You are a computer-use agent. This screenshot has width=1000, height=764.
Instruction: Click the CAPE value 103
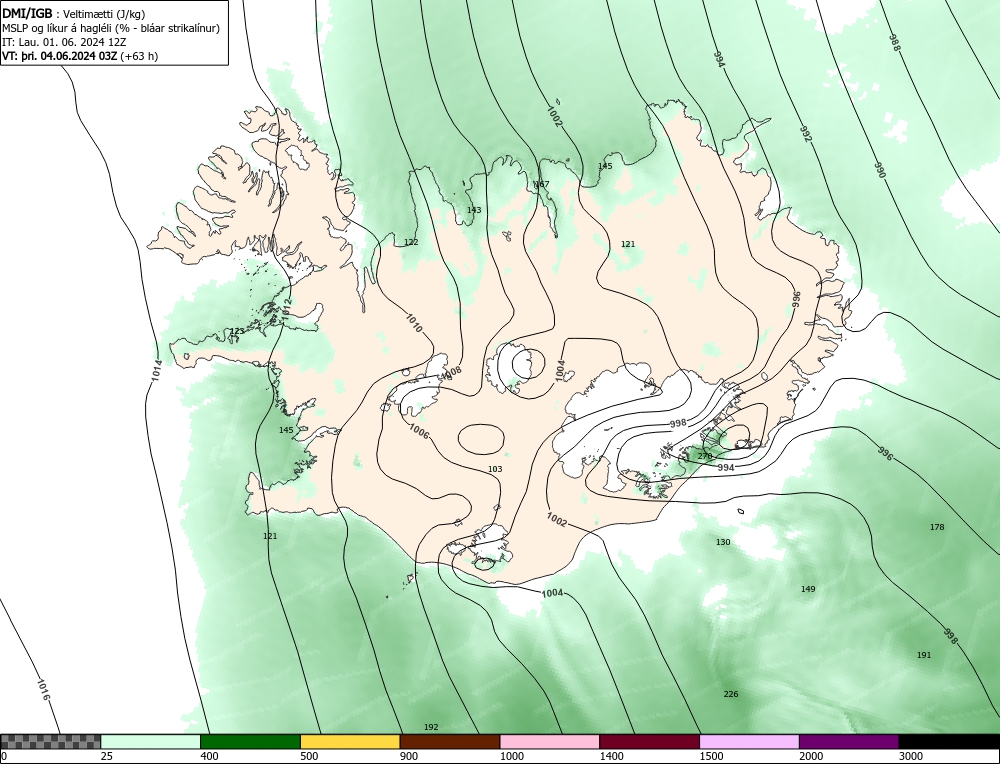tap(495, 469)
